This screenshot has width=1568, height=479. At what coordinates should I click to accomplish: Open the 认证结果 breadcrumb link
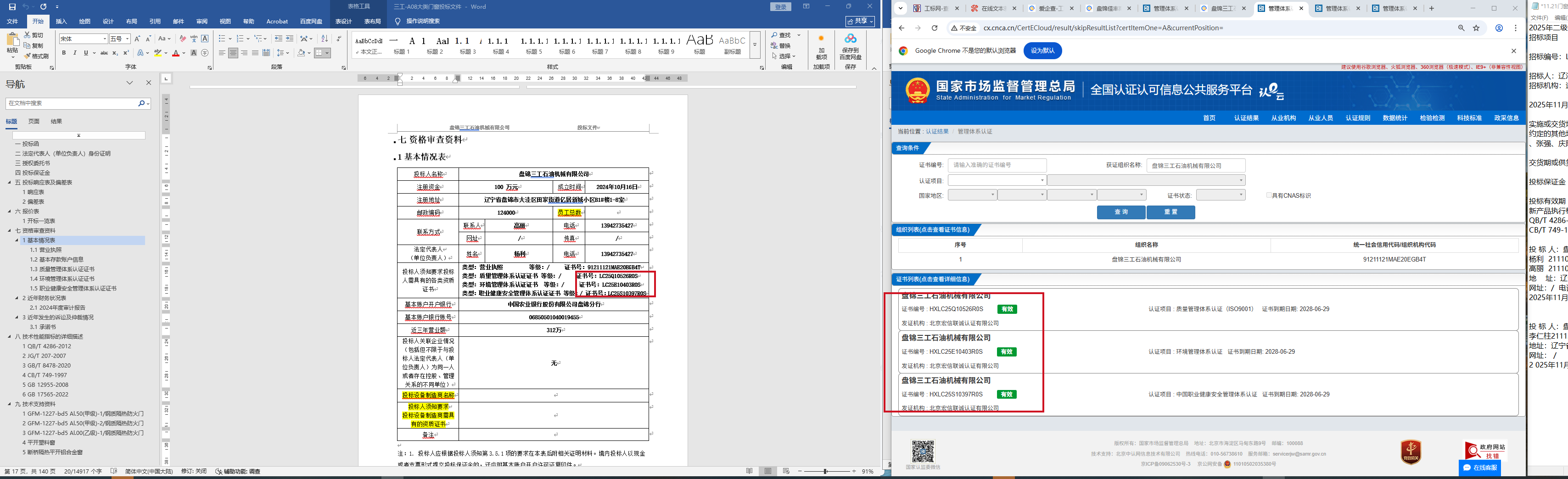coord(937,132)
